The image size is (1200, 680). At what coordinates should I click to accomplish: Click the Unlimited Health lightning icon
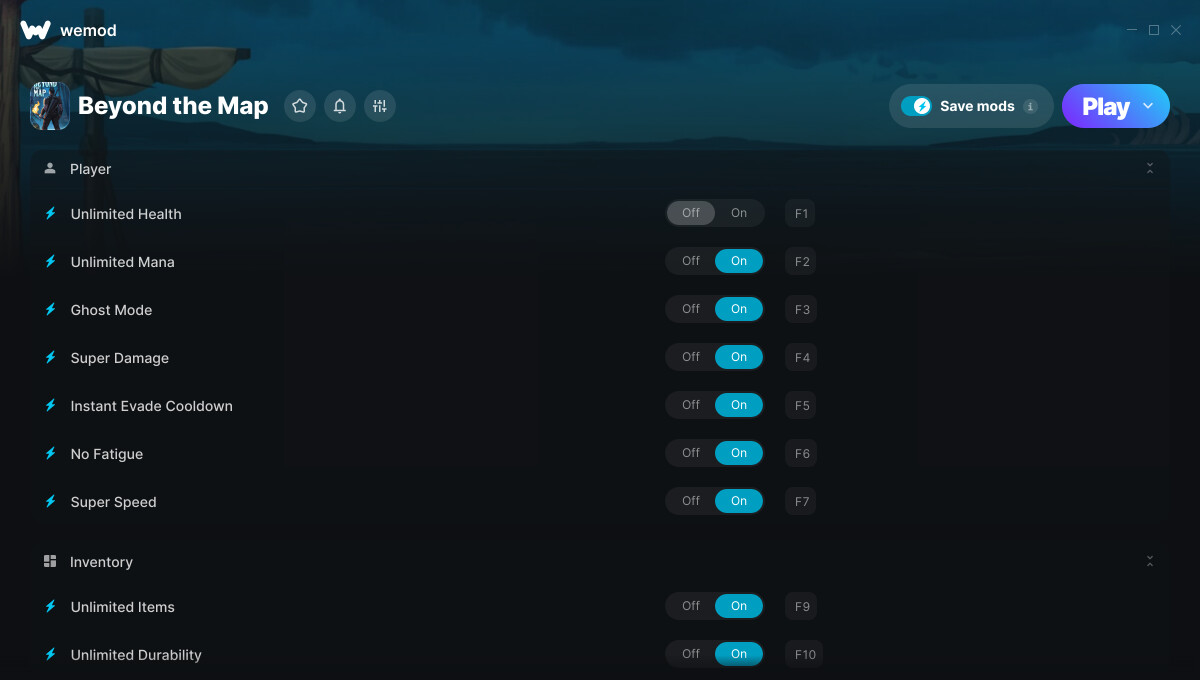(50, 213)
